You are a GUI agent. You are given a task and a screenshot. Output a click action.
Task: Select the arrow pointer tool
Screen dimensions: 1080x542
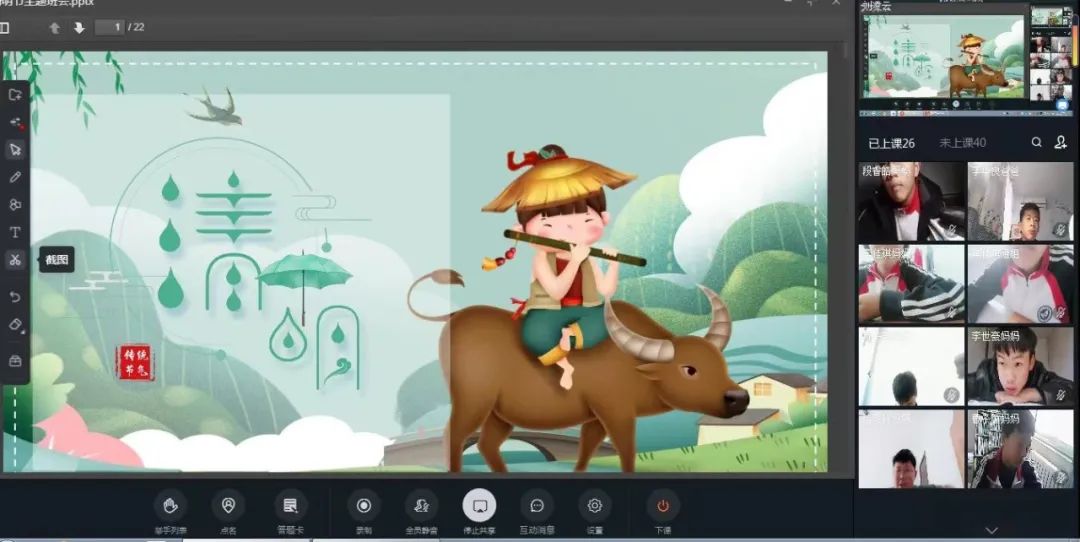tap(15, 149)
